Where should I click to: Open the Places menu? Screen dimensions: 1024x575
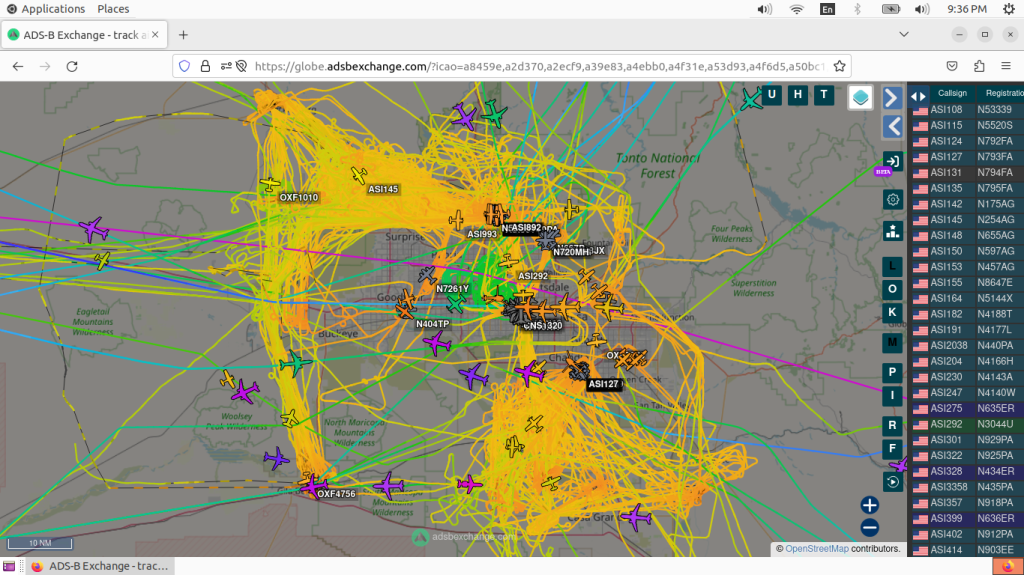point(113,8)
